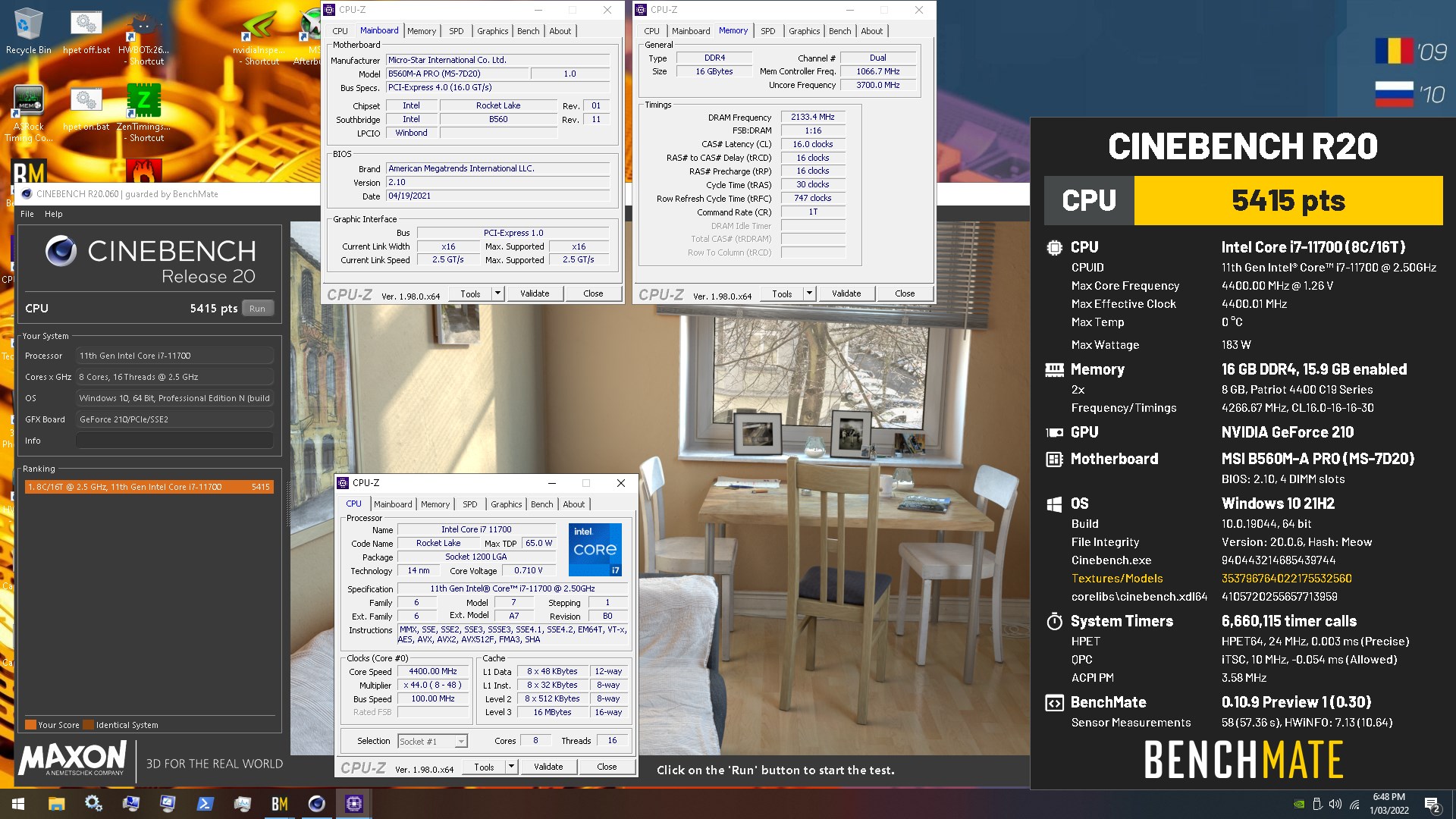Open File Explorer from the taskbar
Viewport: 1456px width, 819px height.
57,804
